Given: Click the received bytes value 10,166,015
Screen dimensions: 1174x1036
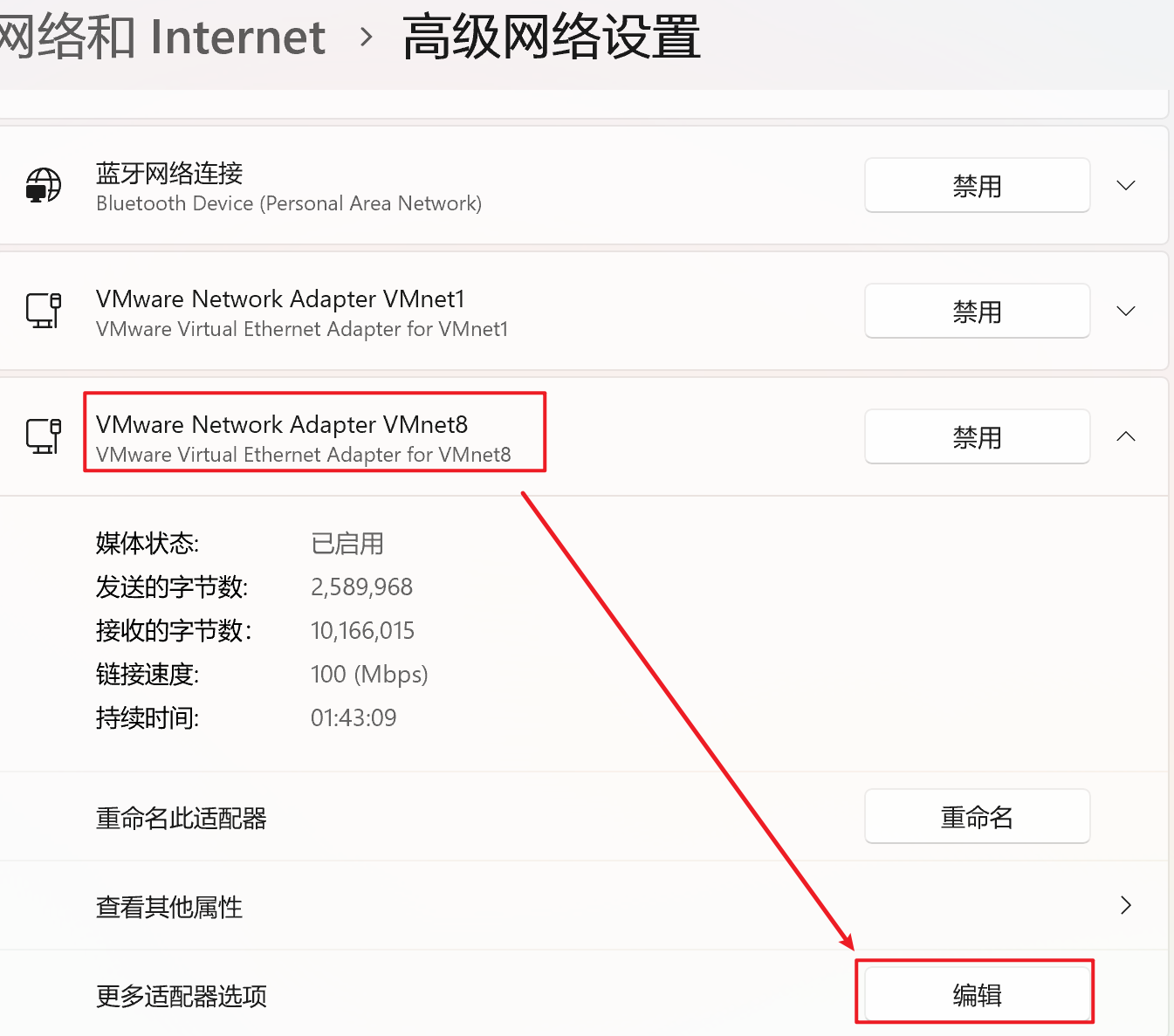Looking at the screenshot, I should click(362, 630).
